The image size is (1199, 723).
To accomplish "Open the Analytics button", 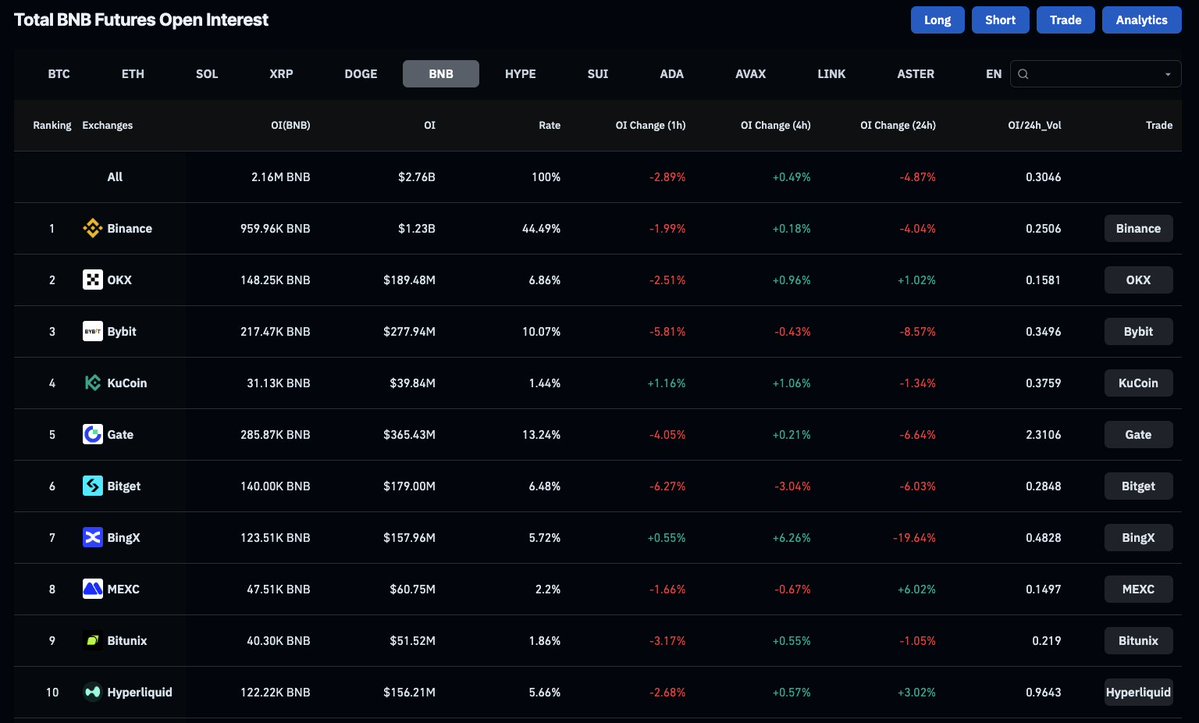I will pyautogui.click(x=1142, y=20).
